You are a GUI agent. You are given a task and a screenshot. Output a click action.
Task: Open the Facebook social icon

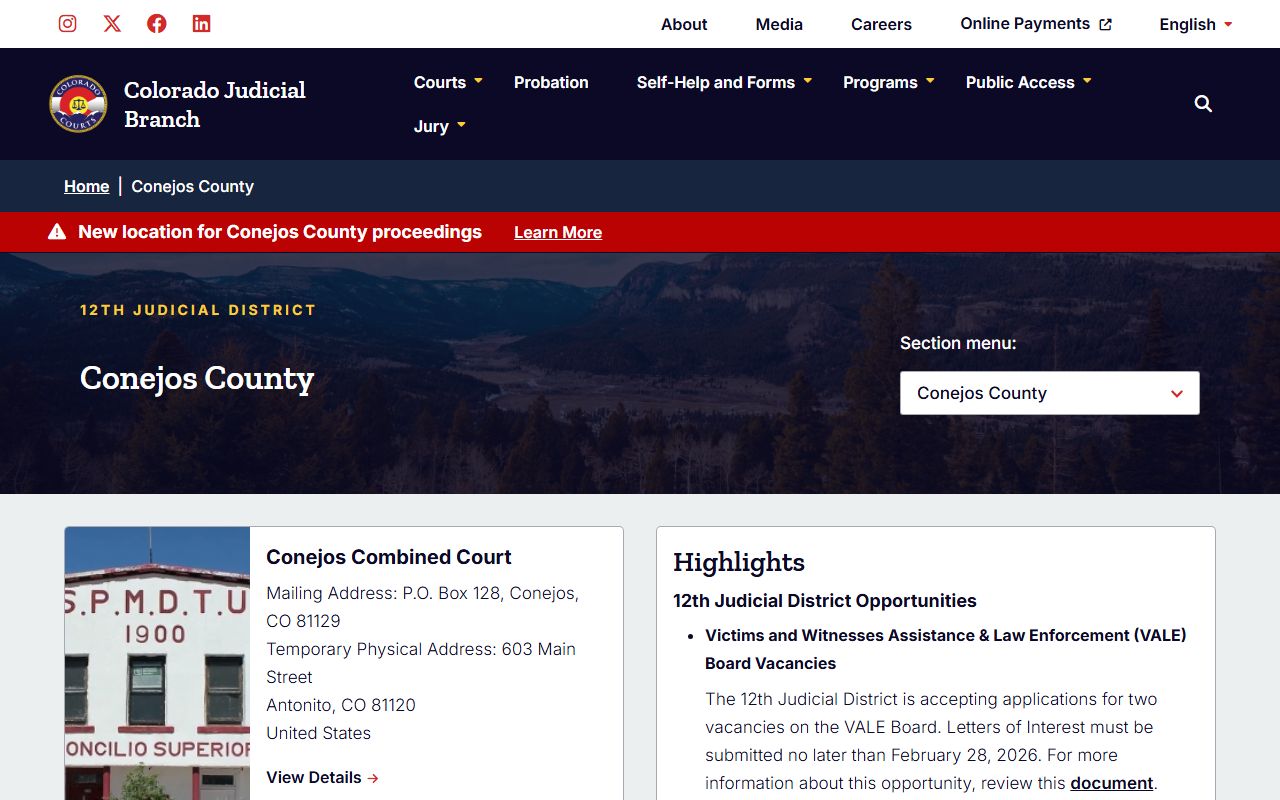157,23
